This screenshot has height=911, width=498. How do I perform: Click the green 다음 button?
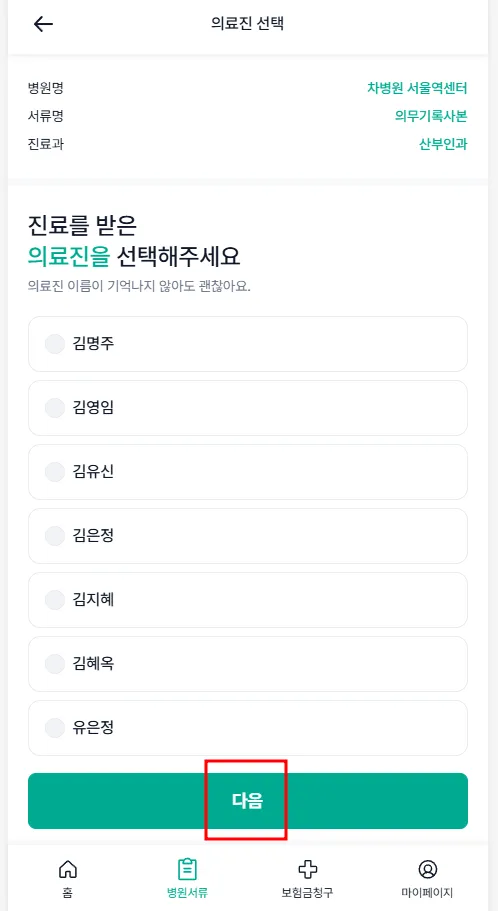[x=248, y=801]
